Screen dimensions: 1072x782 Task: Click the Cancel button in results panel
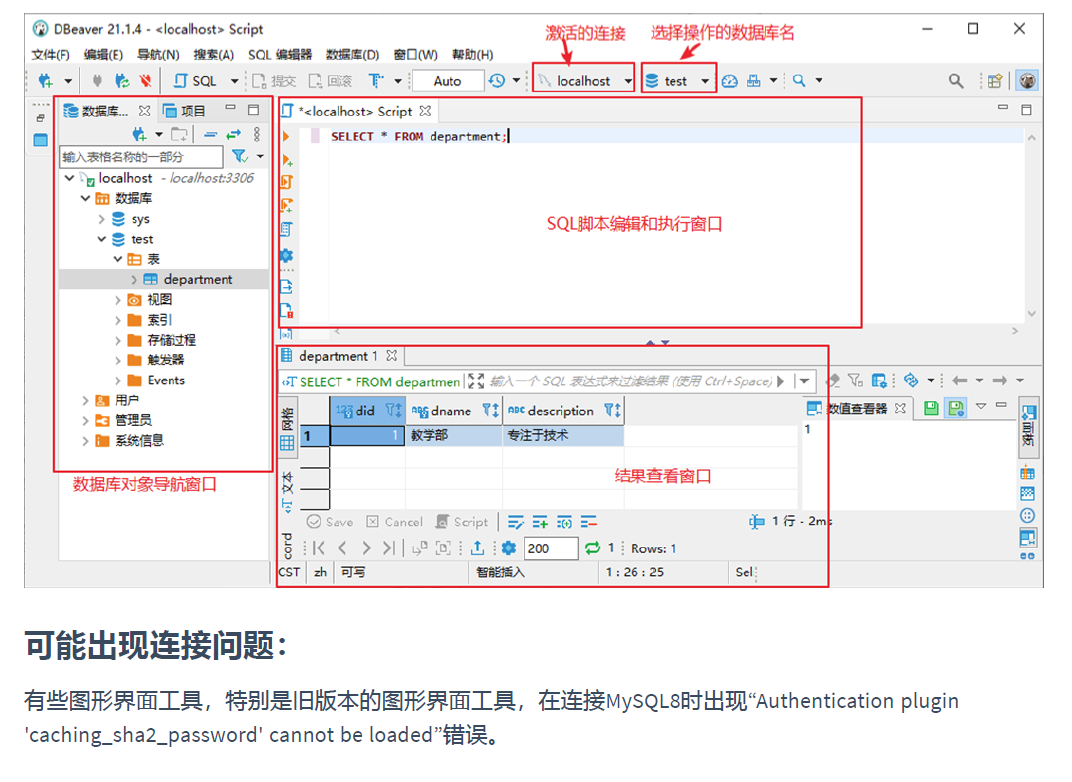(394, 522)
